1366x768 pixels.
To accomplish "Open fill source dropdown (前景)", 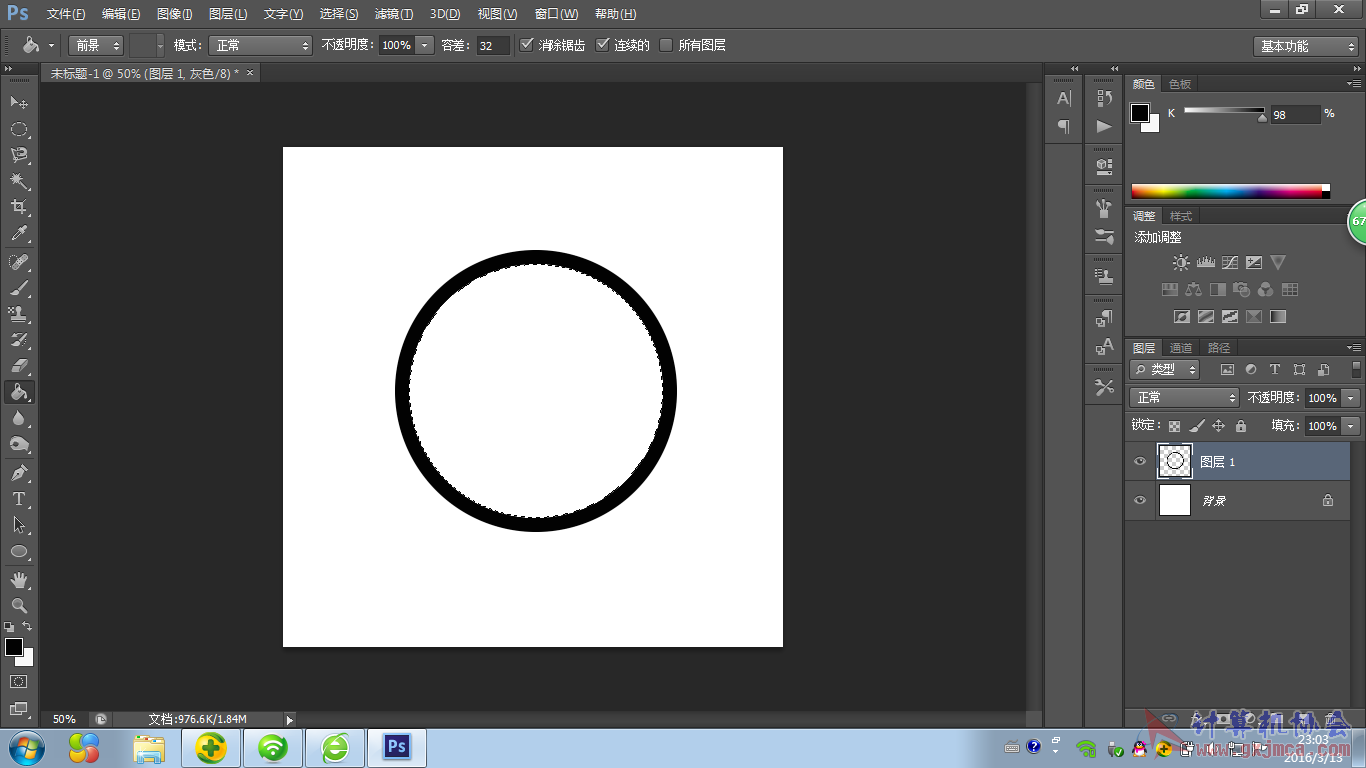I will click(x=96, y=45).
